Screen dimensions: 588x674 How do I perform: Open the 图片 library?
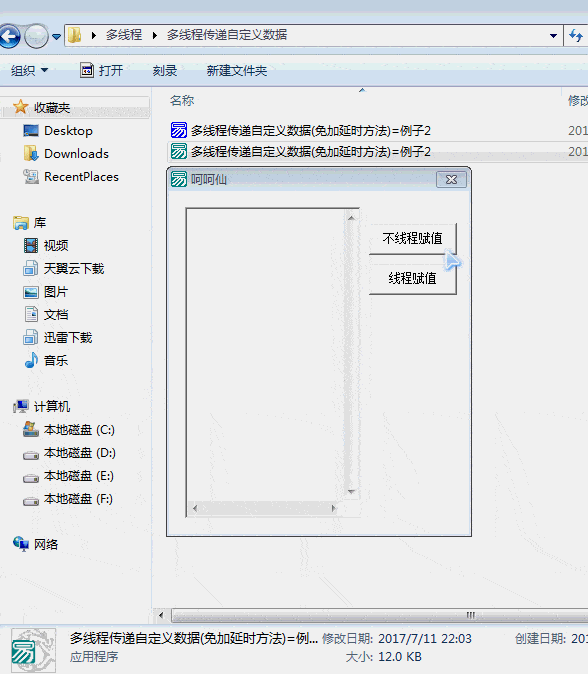tap(46, 292)
